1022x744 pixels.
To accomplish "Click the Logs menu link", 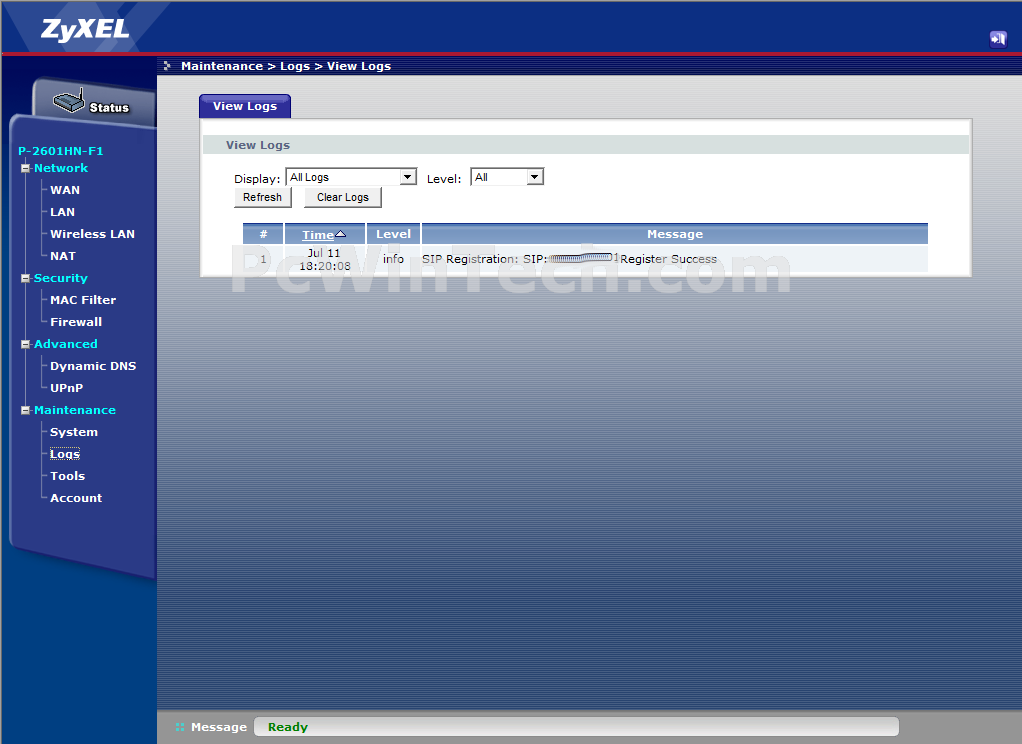I will (65, 454).
